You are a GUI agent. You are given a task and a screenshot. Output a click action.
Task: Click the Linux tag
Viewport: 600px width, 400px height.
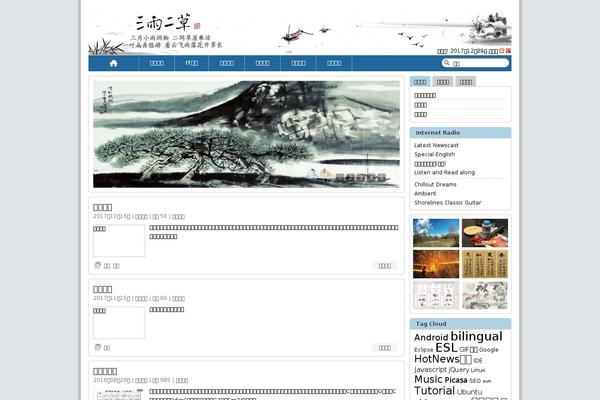point(478,370)
